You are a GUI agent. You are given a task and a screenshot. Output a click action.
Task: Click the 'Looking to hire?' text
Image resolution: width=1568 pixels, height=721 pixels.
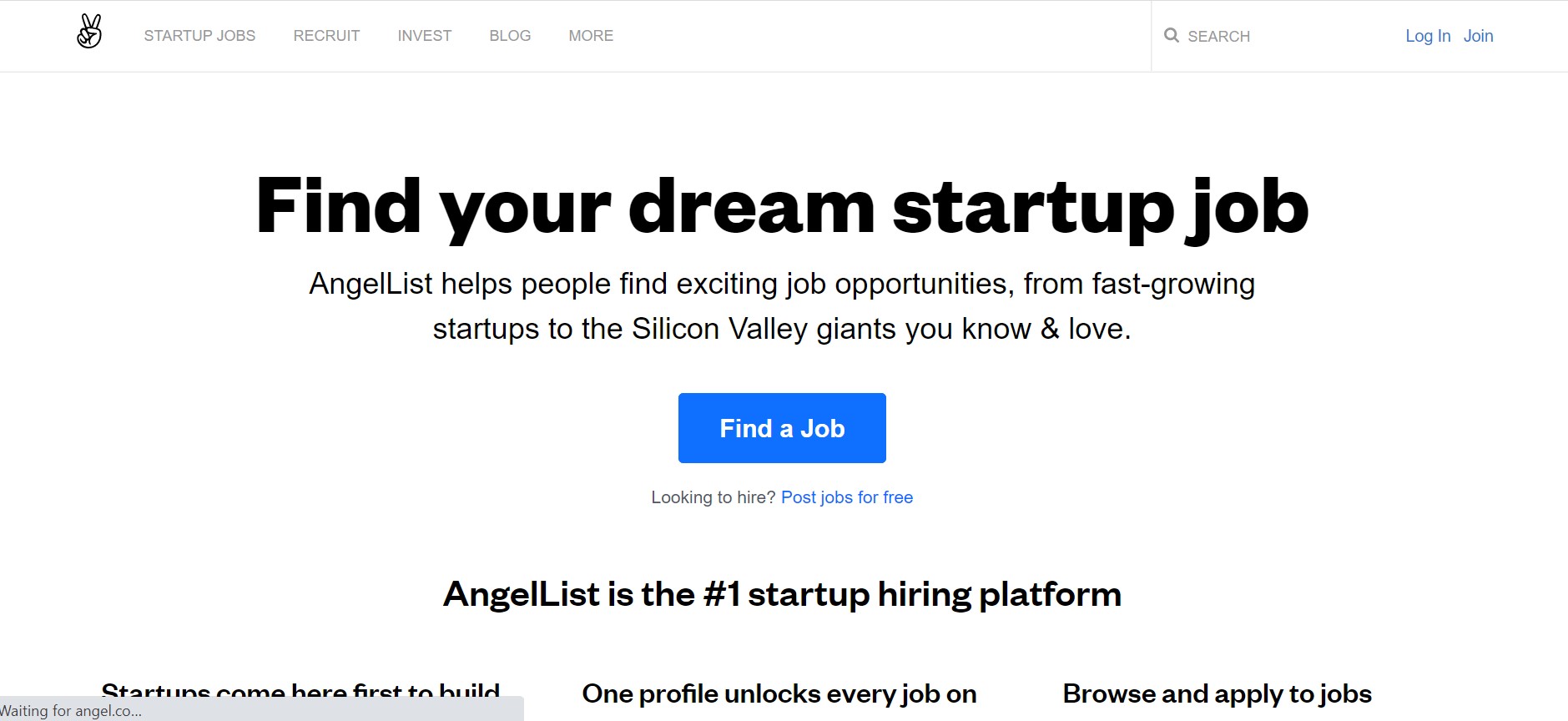click(713, 497)
